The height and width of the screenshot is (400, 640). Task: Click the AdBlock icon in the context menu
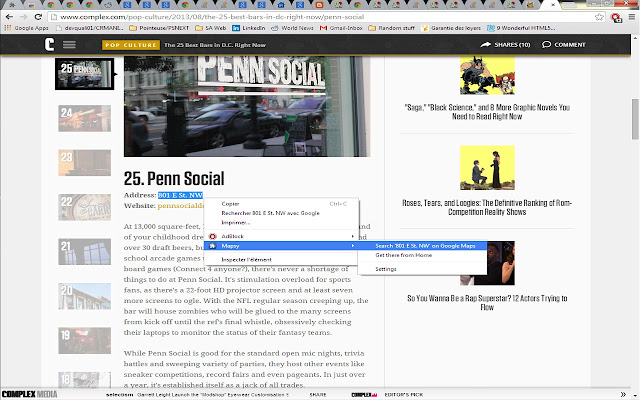click(x=213, y=236)
